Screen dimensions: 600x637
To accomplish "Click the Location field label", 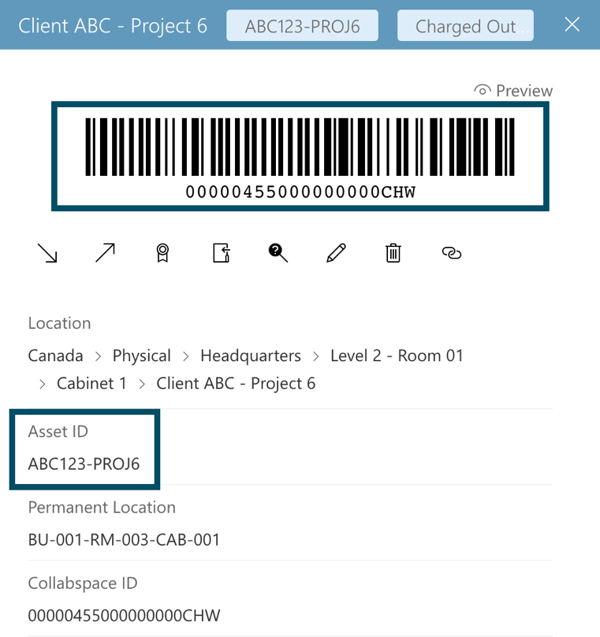I will coord(59,323).
